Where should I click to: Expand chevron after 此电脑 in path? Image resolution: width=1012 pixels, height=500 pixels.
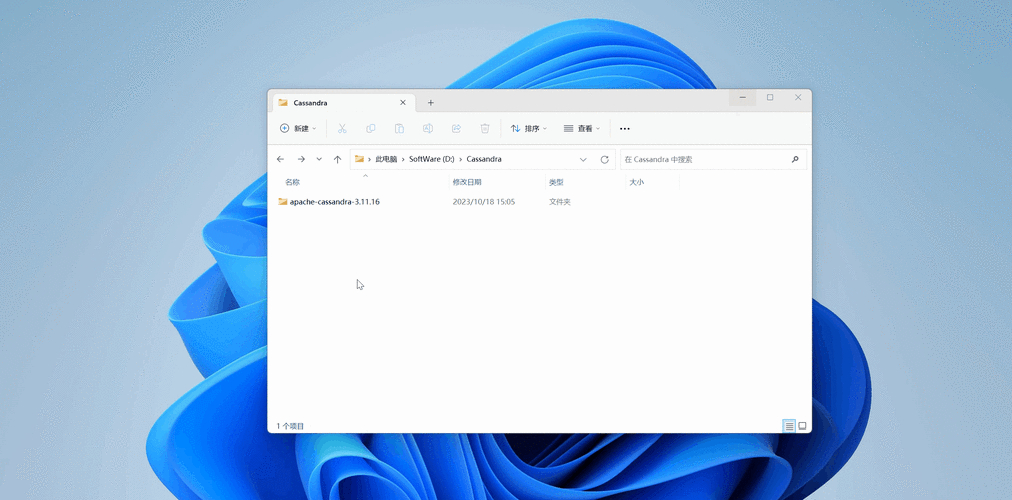pos(403,159)
